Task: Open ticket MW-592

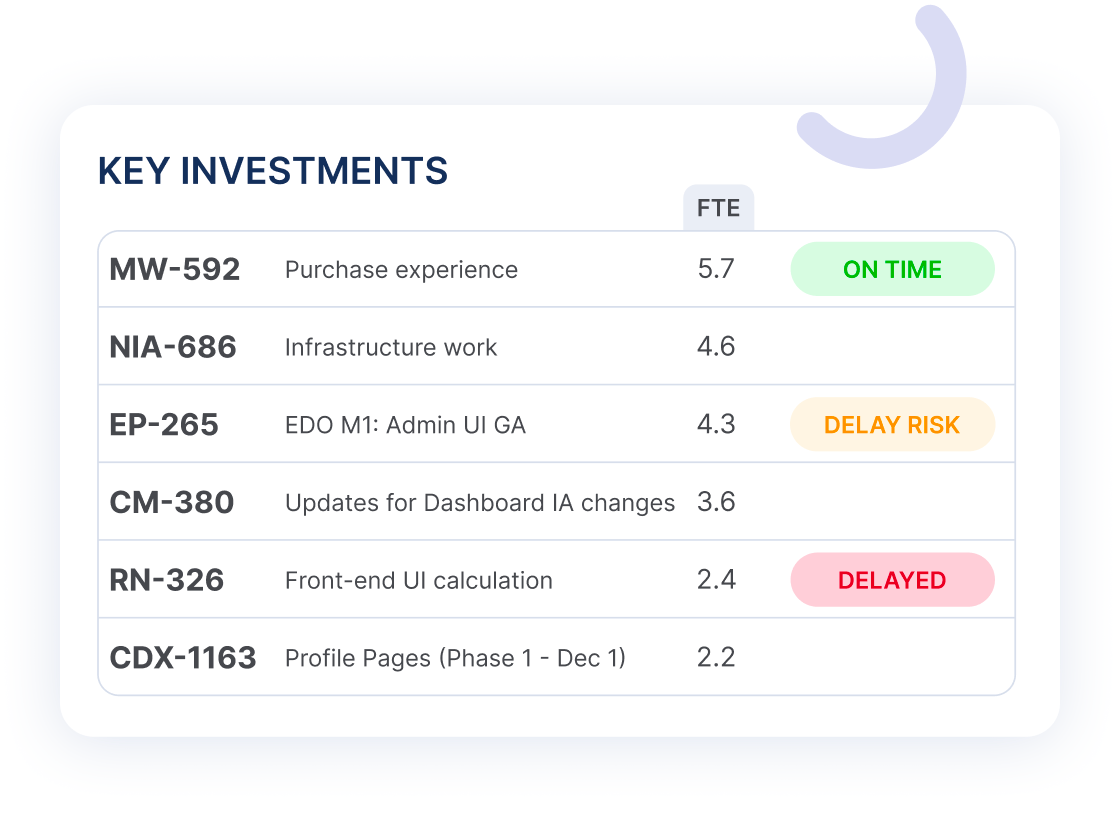Action: coord(174,269)
